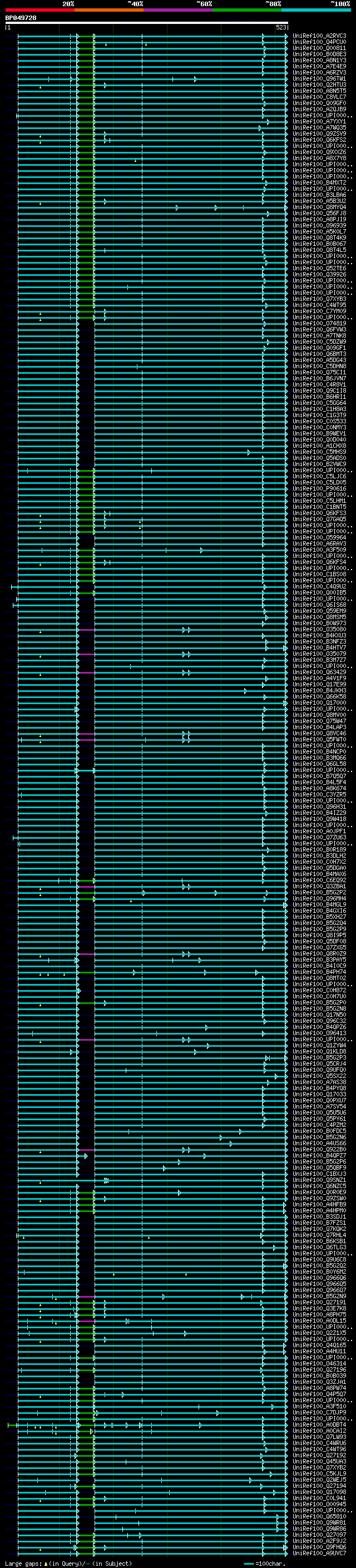Open hit UniRef100_Q8MSM5
Image resolution: width=356 pixels, height=1568 pixels.
(x=319, y=617)
